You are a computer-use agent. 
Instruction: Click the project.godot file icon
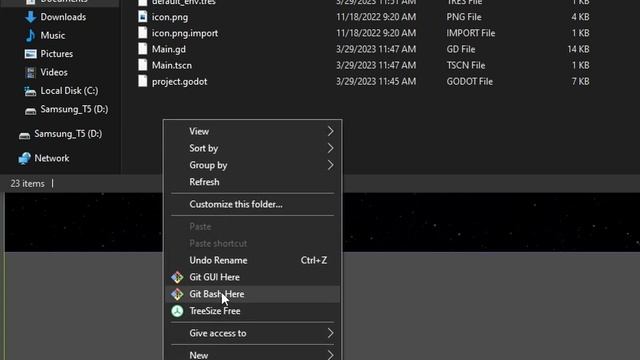tap(142, 81)
